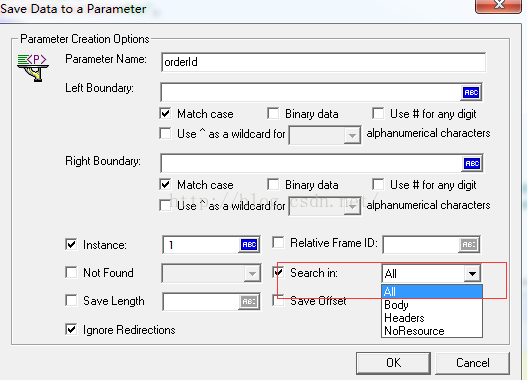The width and height of the screenshot is (528, 380).
Task: Enable the Not Found checkbox
Action: point(71,272)
